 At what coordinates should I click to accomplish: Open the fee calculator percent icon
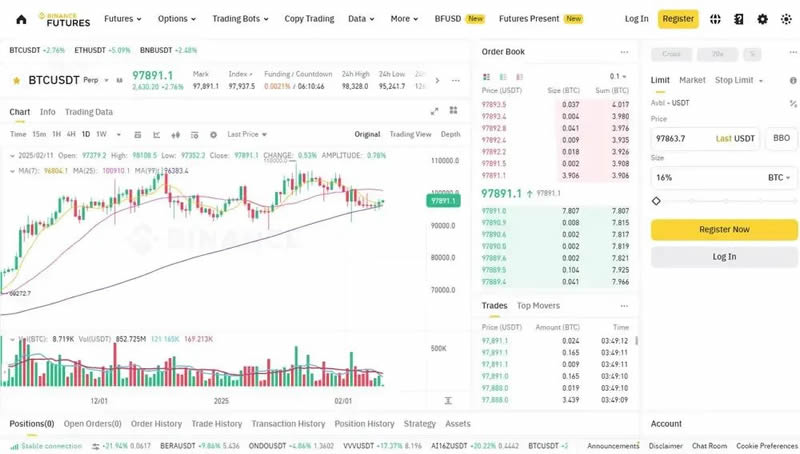[793, 104]
